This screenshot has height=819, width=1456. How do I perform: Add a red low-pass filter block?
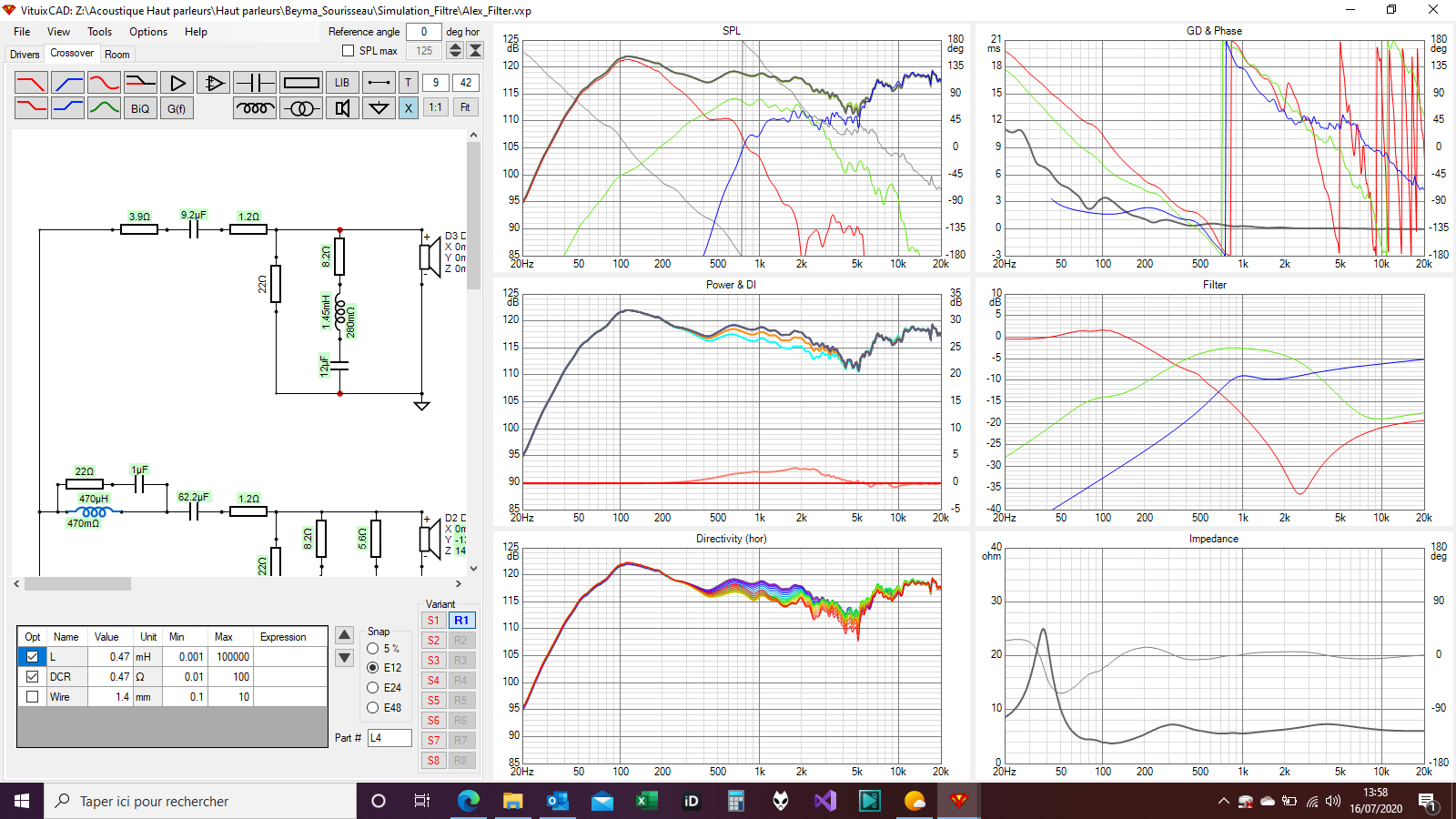point(31,83)
